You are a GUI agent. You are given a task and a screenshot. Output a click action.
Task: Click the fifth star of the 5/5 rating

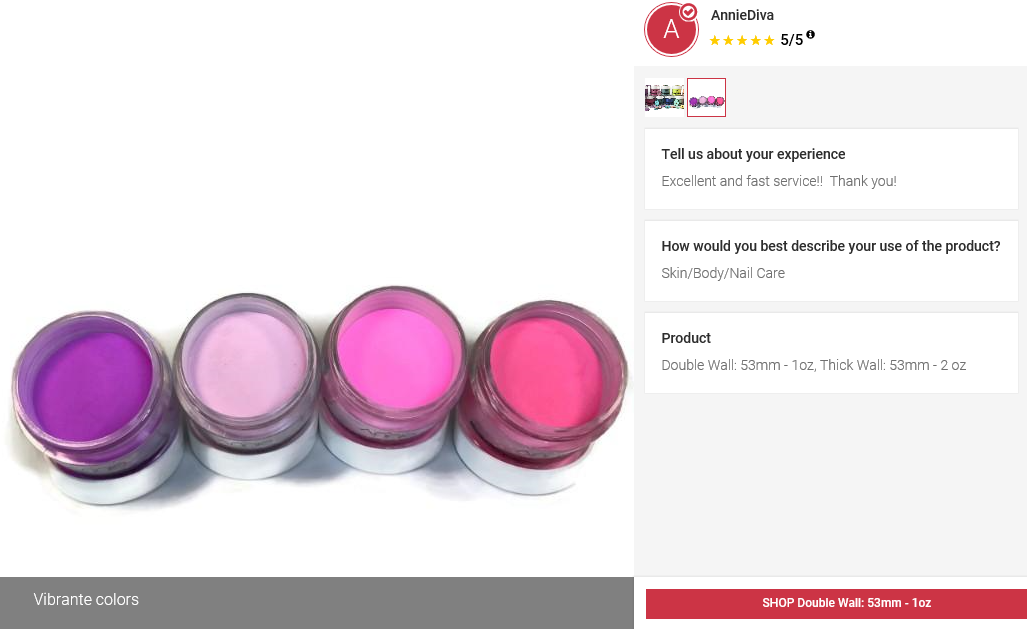coord(769,40)
